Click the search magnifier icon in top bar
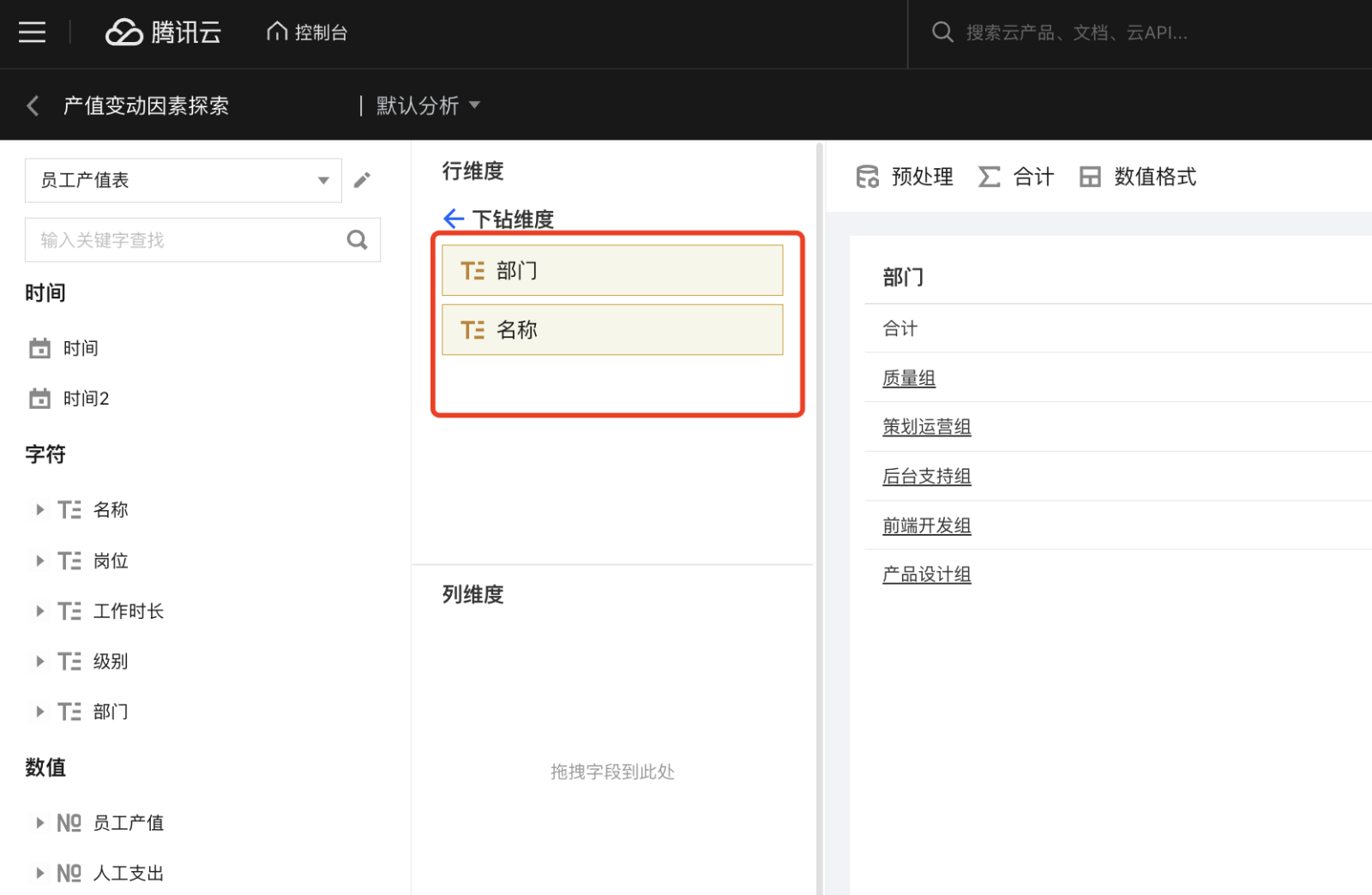The height and width of the screenshot is (895, 1372). coord(942,33)
